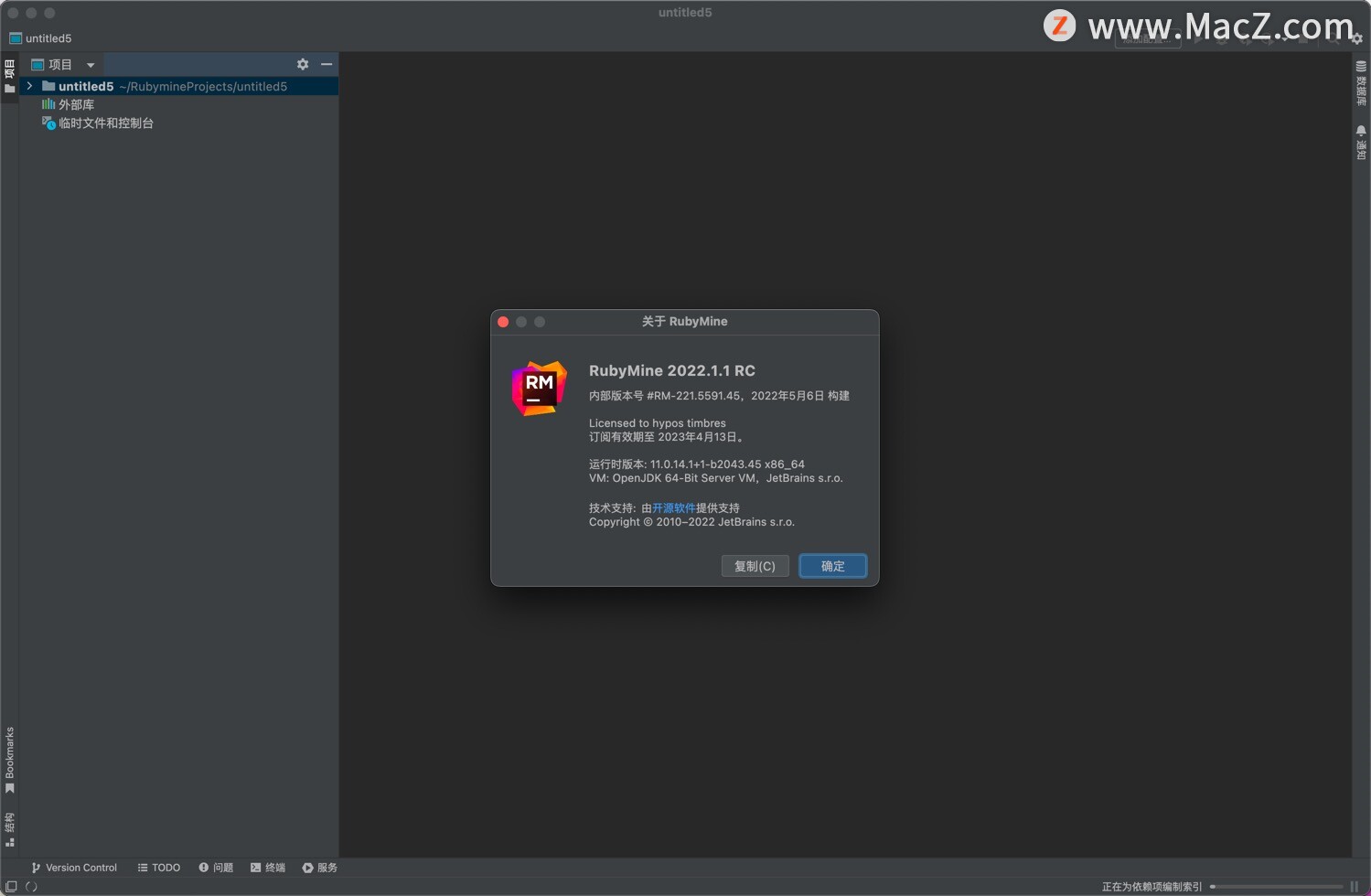Open the 服务 (Services) tab
This screenshot has width=1371, height=896.
320,868
